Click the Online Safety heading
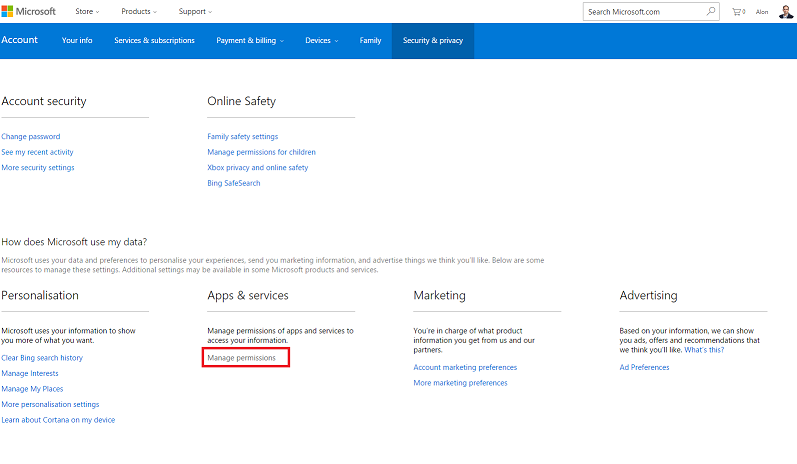Image resolution: width=797 pixels, height=464 pixels. (241, 101)
